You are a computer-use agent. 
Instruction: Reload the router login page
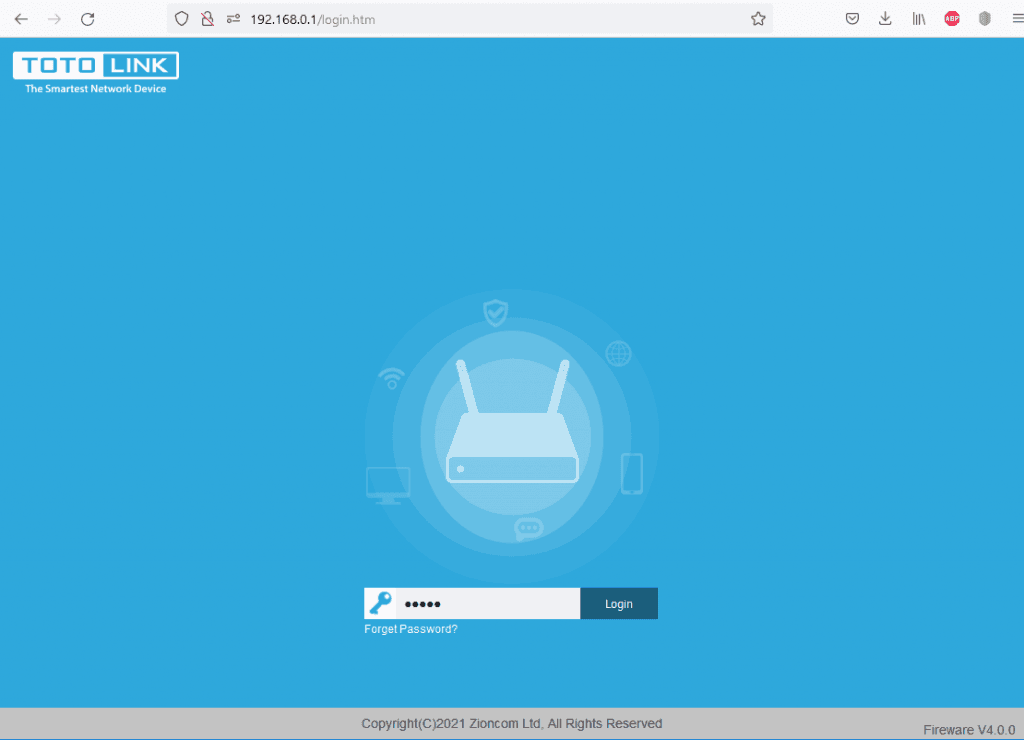pyautogui.click(x=88, y=19)
